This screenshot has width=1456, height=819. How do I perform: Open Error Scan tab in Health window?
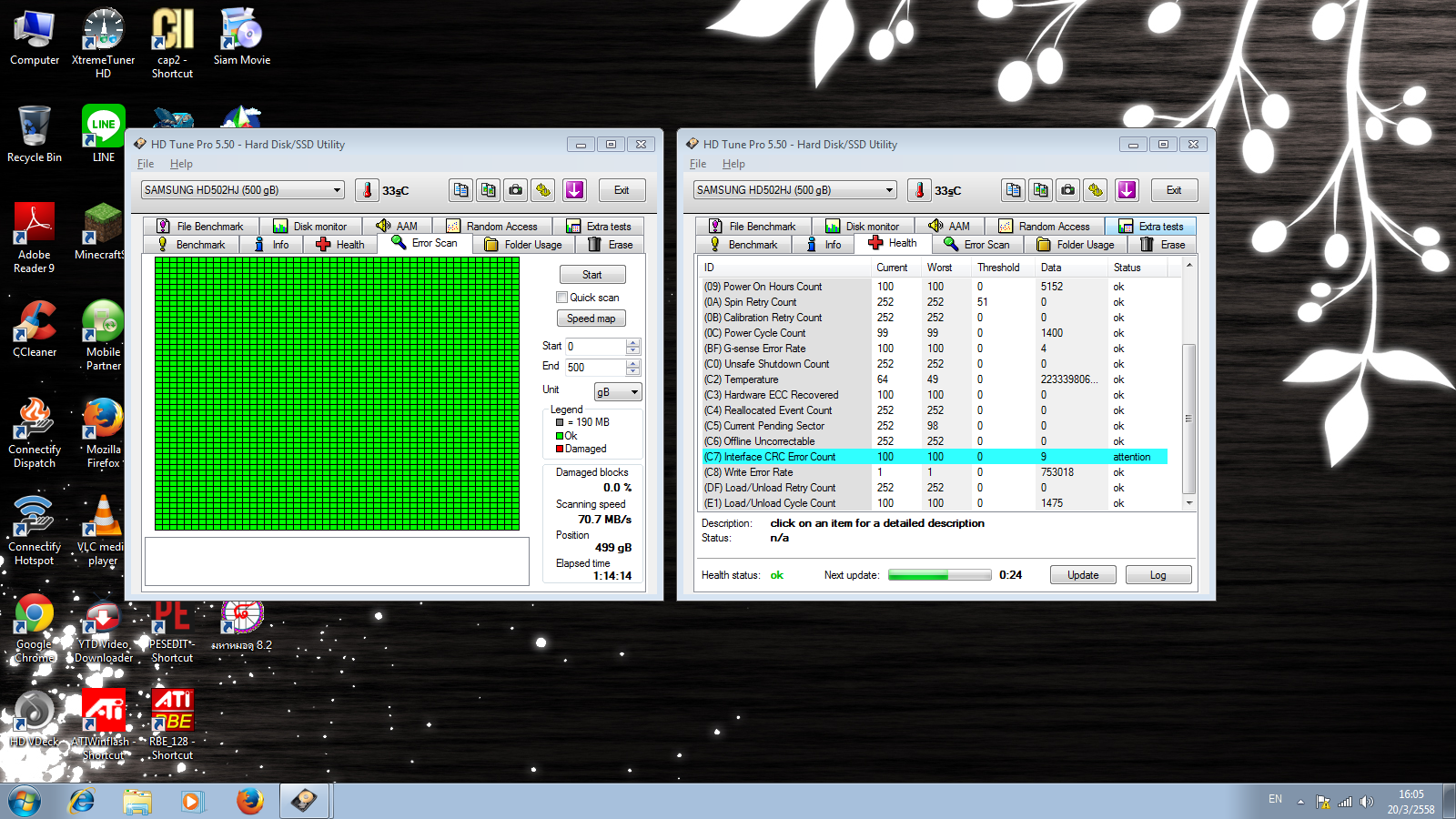click(977, 245)
